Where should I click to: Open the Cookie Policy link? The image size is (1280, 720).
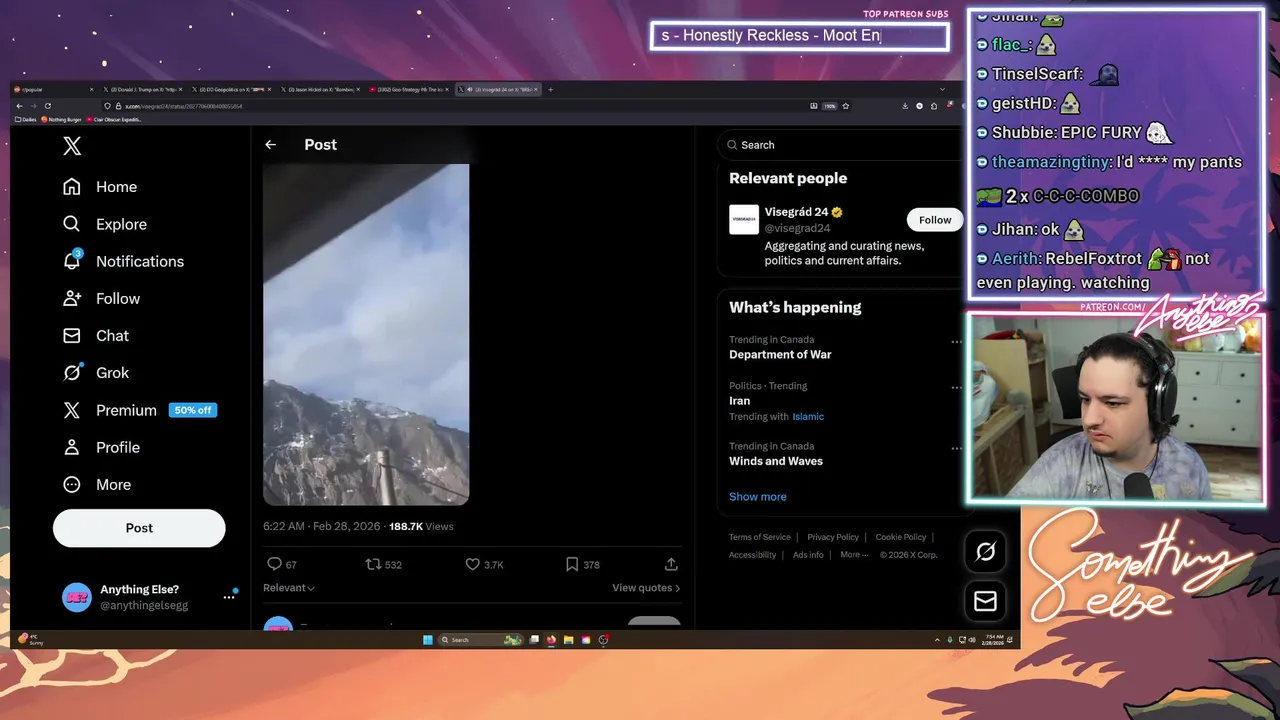[901, 537]
